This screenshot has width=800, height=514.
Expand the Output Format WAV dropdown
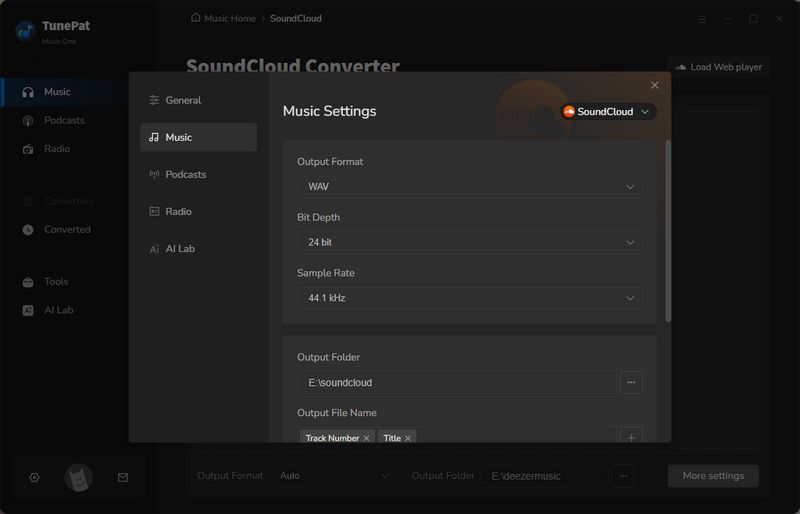click(469, 187)
